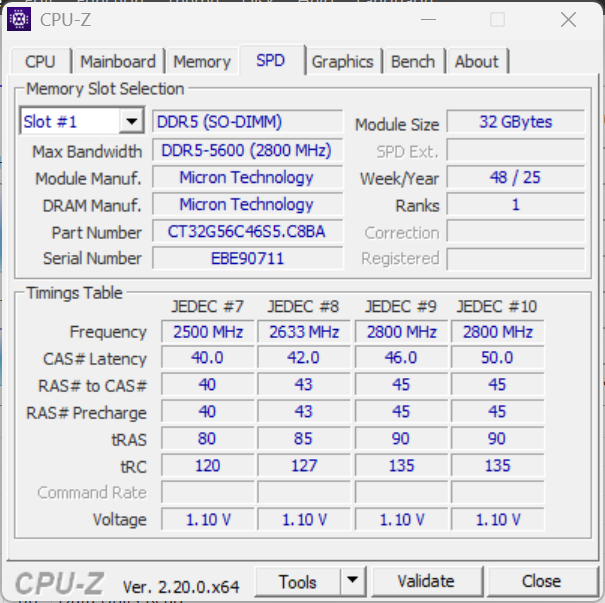Click the SPD tab

point(271,60)
